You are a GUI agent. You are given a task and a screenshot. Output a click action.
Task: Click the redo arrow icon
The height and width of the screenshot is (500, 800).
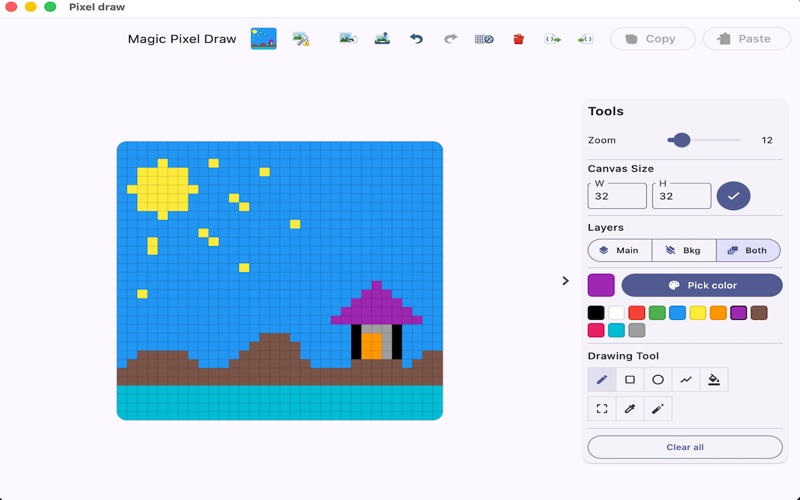point(451,39)
